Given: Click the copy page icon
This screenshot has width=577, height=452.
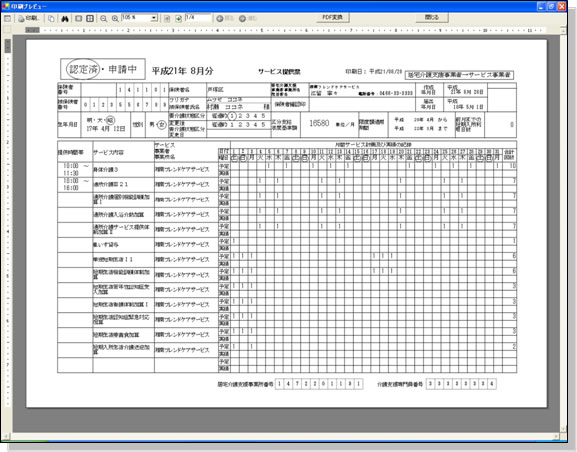Looking at the screenshot, I should pos(52,18).
